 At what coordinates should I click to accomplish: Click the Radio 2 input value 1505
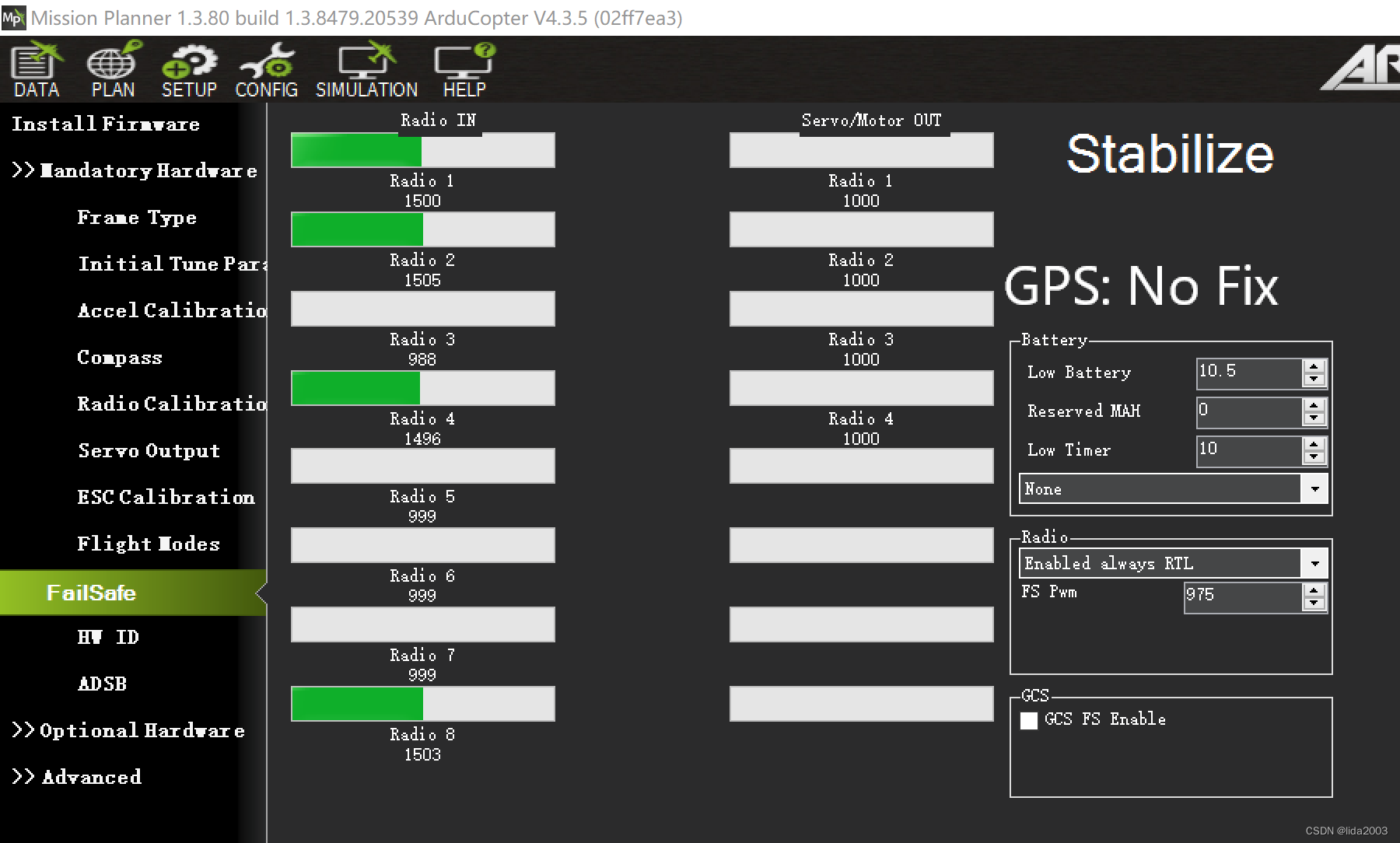click(422, 280)
